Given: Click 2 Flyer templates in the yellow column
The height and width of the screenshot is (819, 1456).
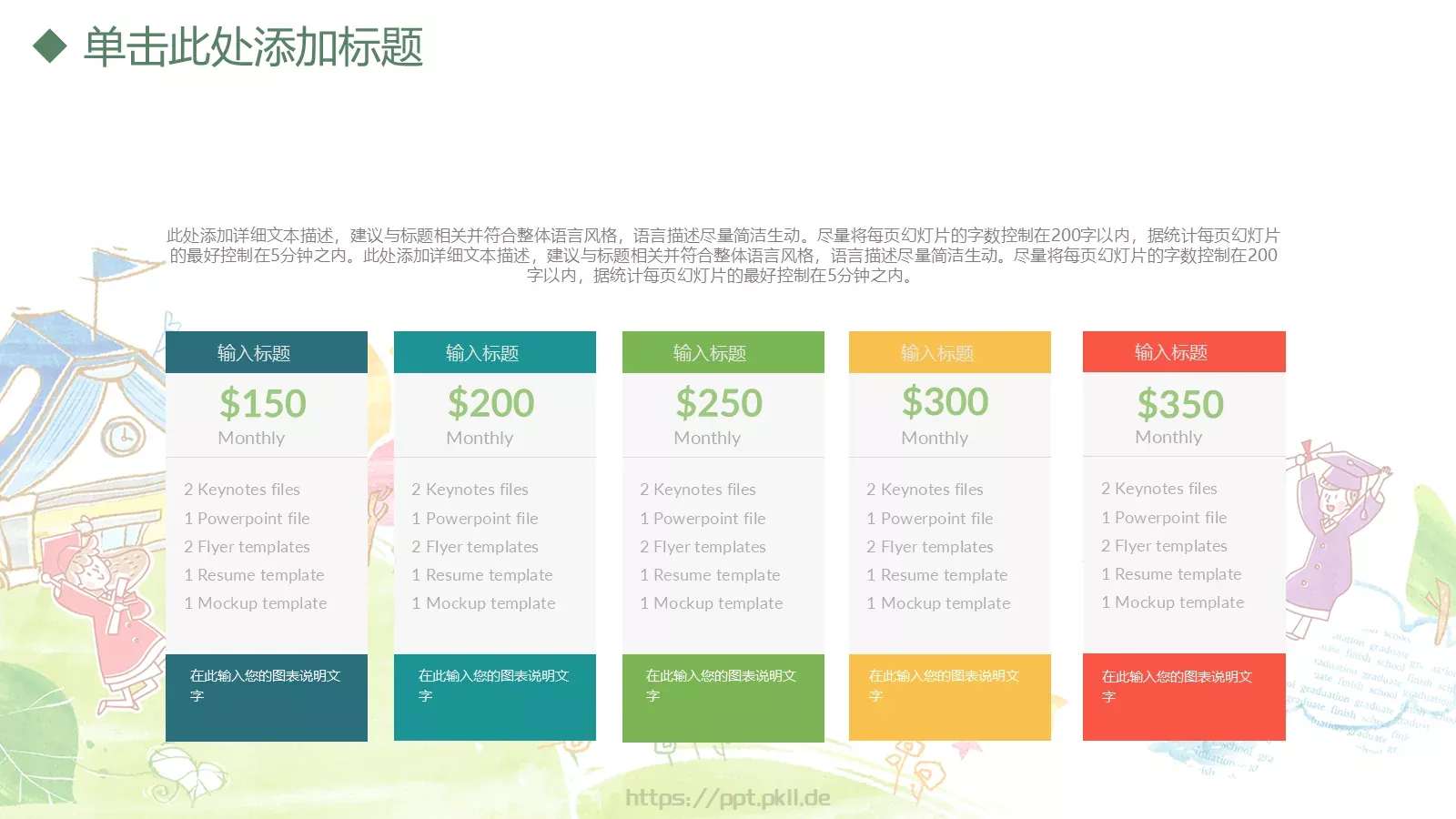Looking at the screenshot, I should click(x=930, y=546).
